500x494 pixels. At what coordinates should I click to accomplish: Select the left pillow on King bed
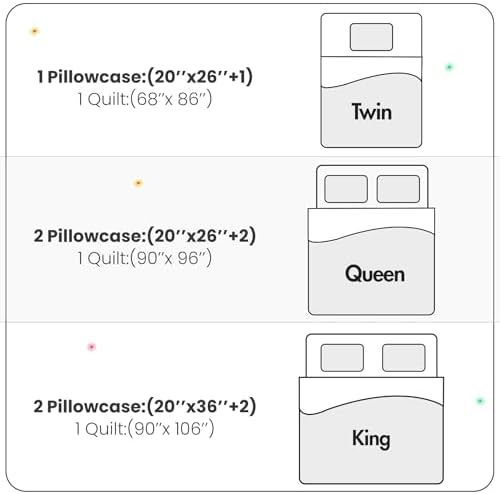tap(342, 358)
